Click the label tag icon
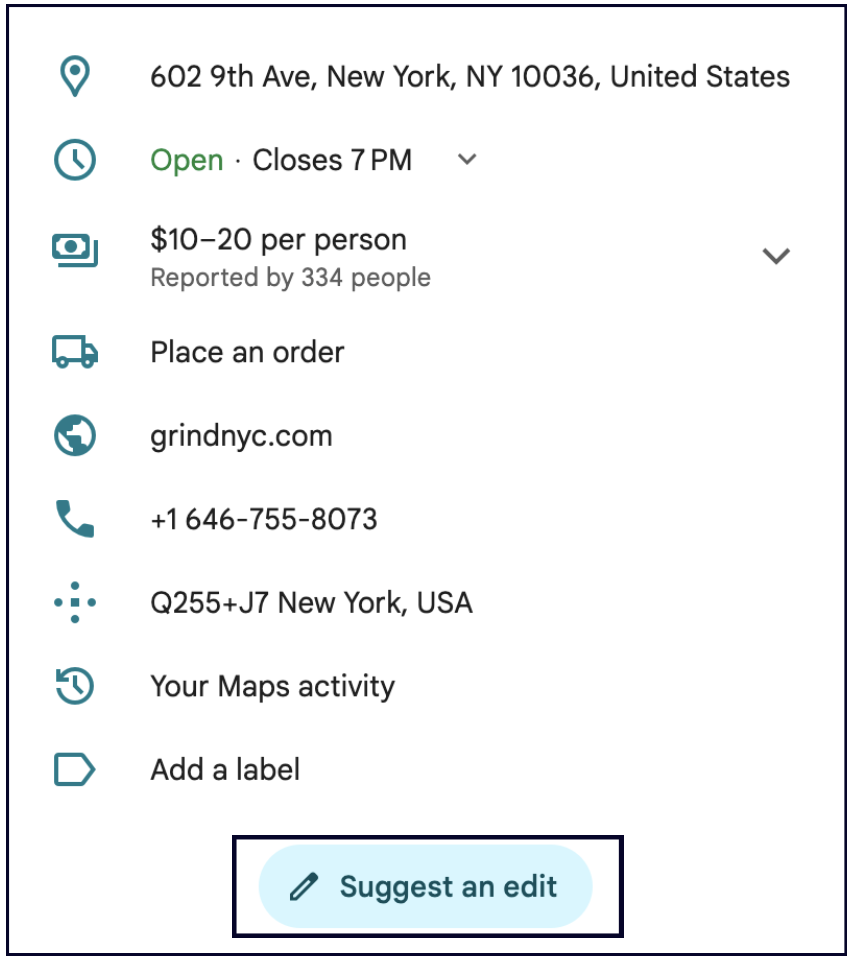This screenshot has height=960, width=852. tap(75, 770)
